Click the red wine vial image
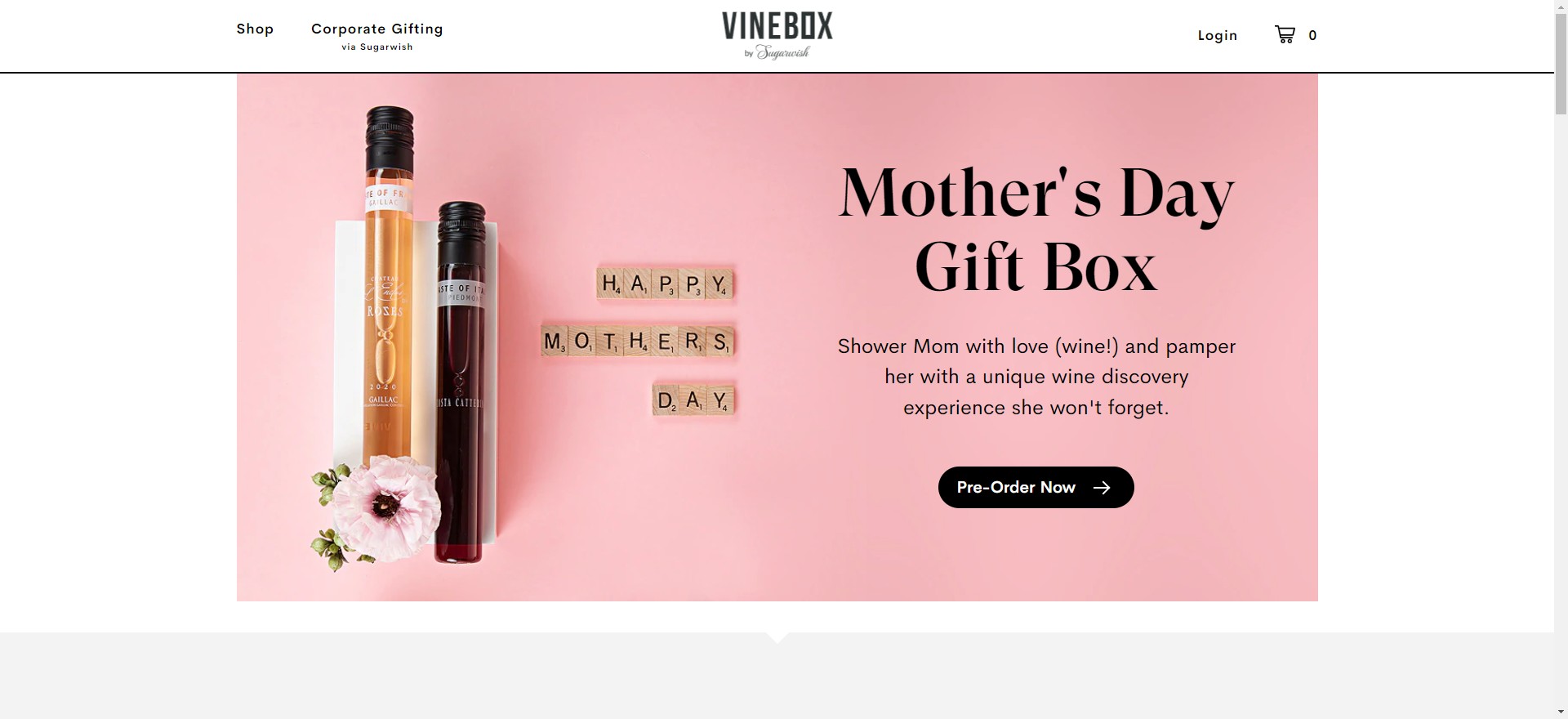This screenshot has width=1568, height=719. [461, 382]
